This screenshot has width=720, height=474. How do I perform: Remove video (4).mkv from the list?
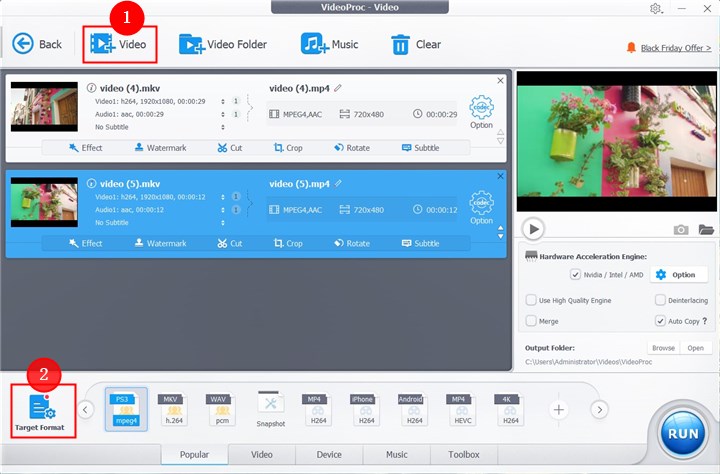[501, 80]
